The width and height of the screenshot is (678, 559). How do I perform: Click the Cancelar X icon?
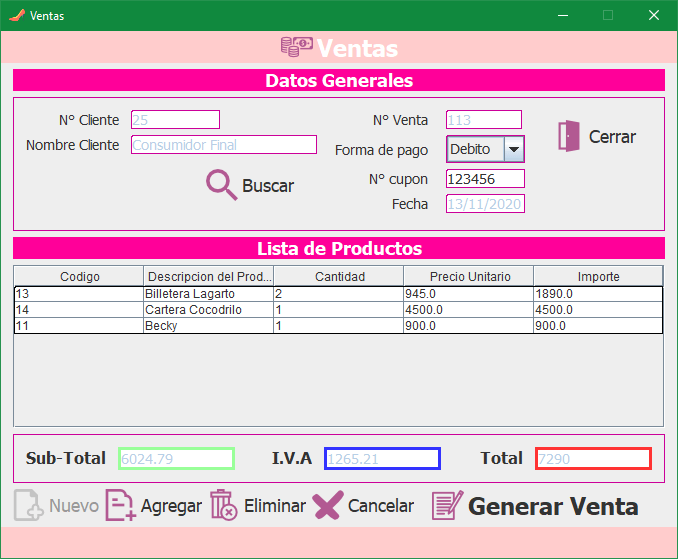(x=327, y=506)
